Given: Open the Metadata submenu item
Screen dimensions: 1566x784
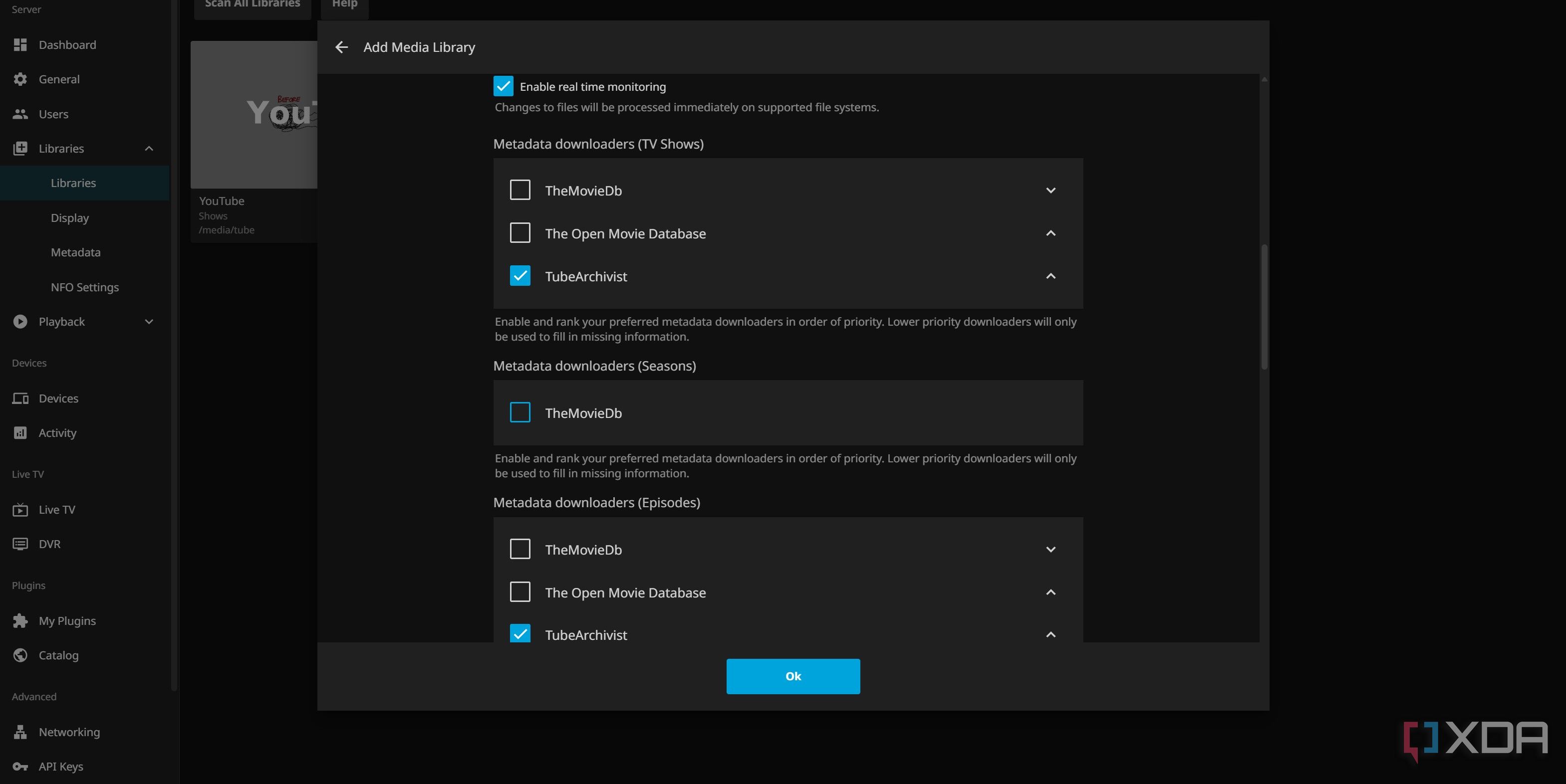Looking at the screenshot, I should click(84, 253).
